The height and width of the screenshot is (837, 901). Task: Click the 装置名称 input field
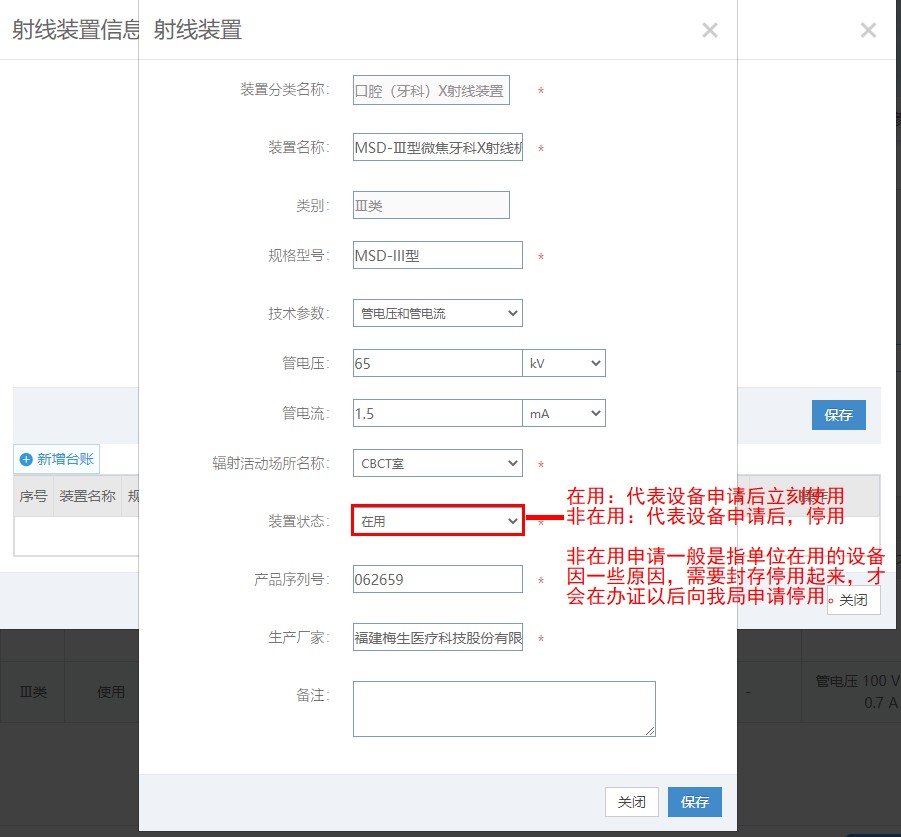[x=437, y=147]
